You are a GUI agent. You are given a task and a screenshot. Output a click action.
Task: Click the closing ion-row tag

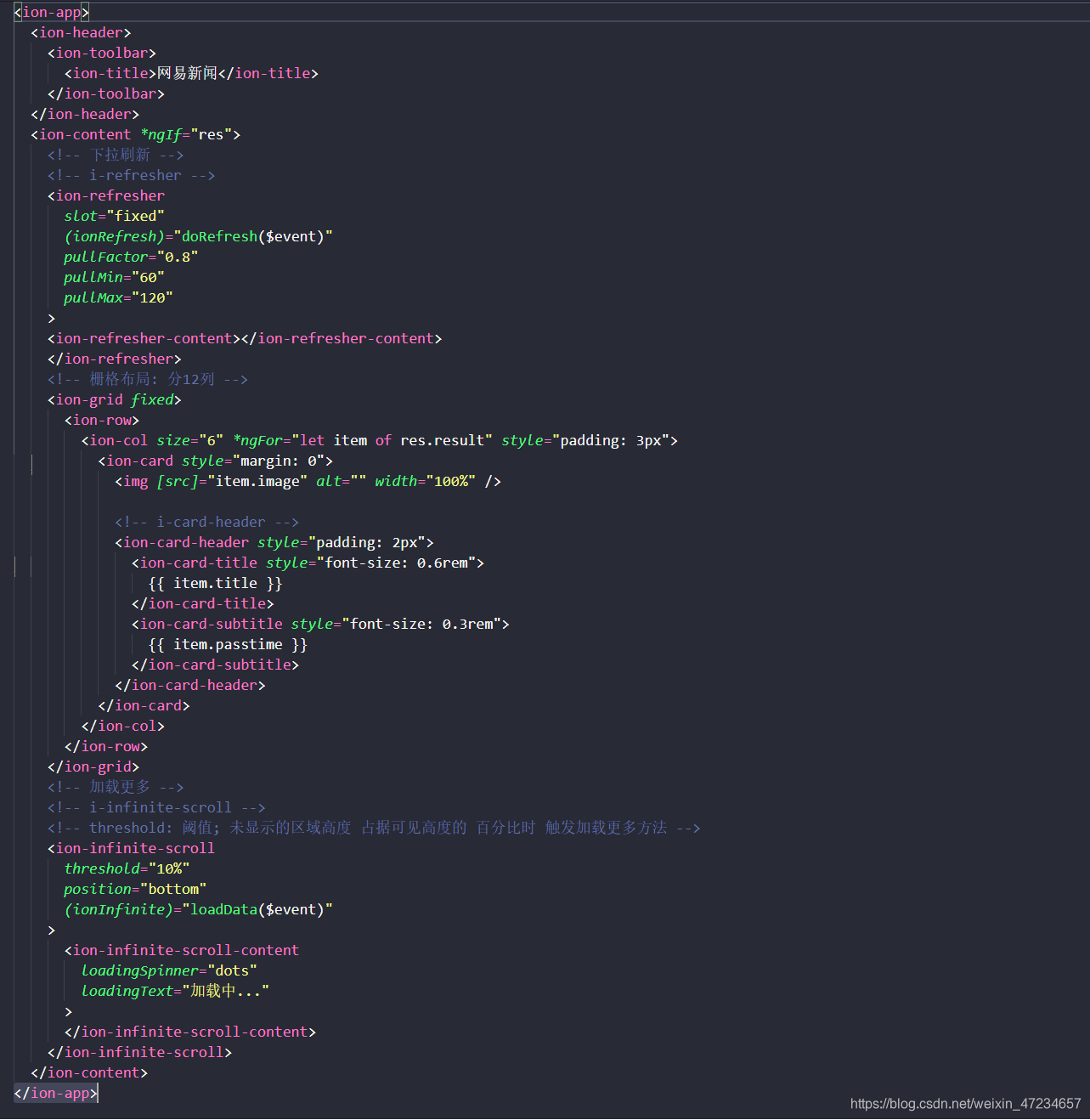tap(106, 746)
